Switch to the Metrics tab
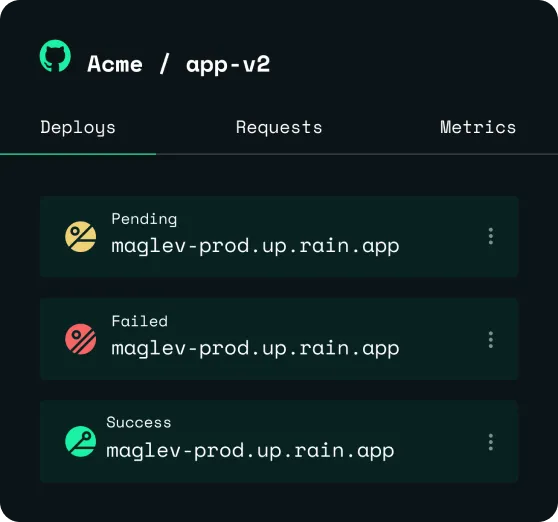Screen dimensions: 558x522 (478, 127)
